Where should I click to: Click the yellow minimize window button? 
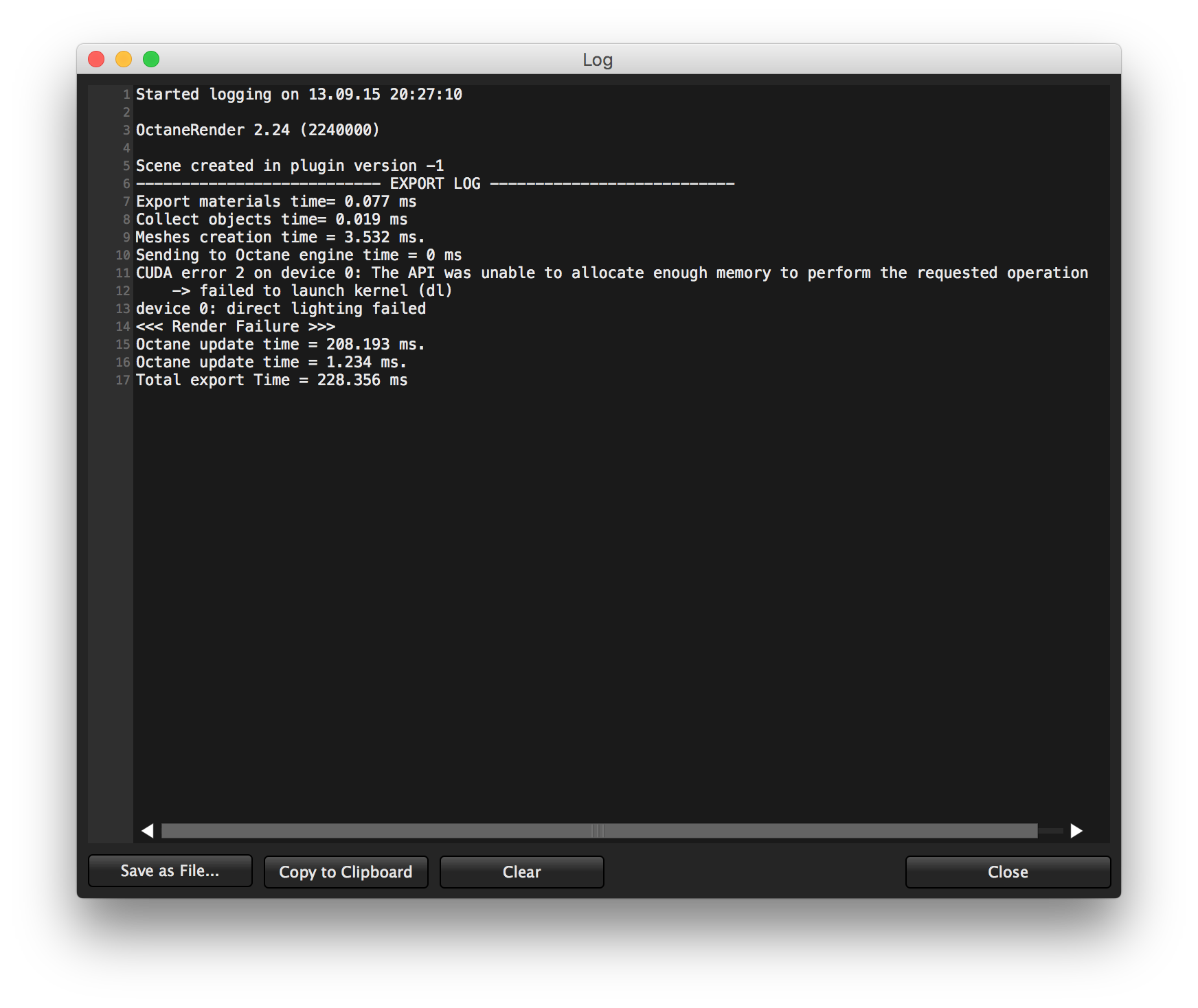pyautogui.click(x=124, y=59)
